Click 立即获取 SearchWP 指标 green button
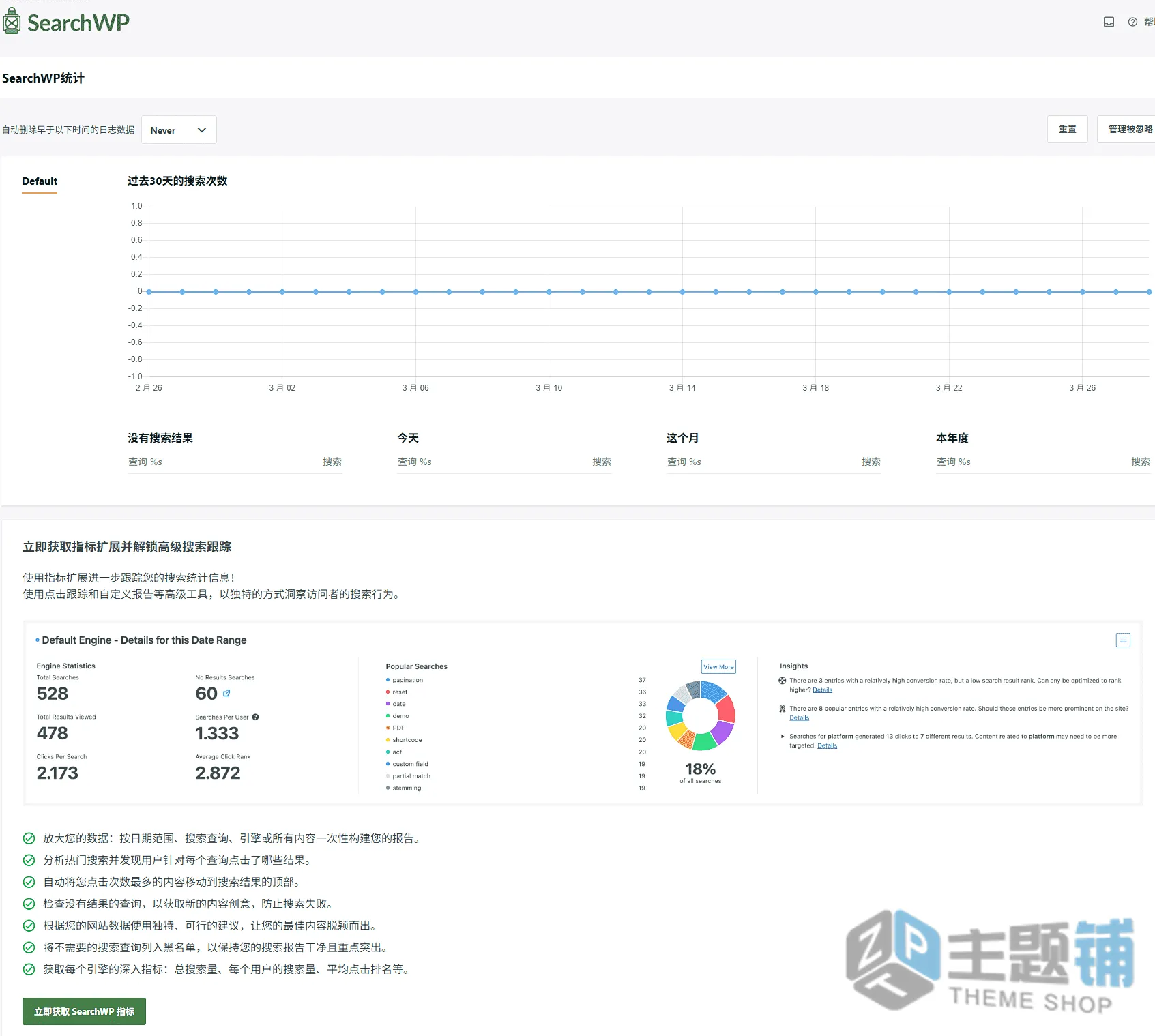Viewport: 1155px width, 1036px height. pos(84,1011)
